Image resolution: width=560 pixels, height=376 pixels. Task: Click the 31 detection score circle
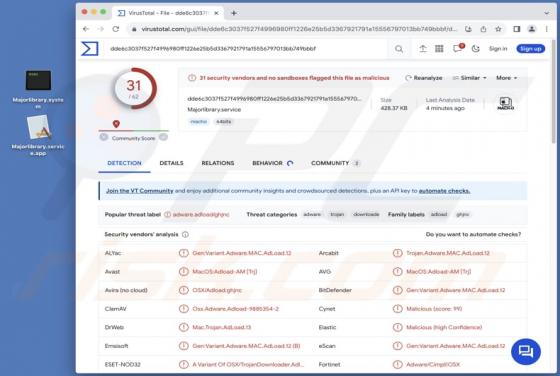pyautogui.click(x=134, y=89)
